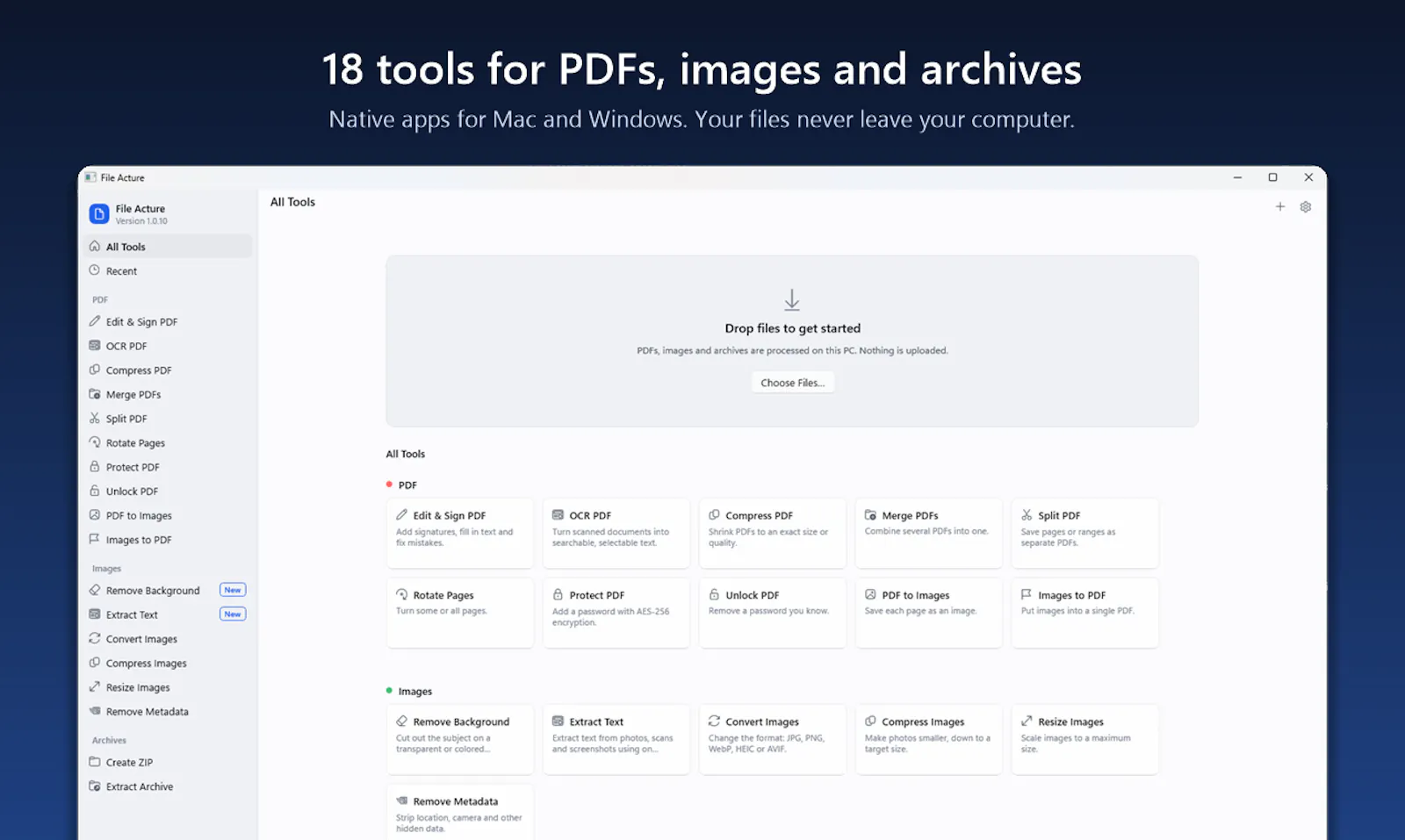
Task: Select Rotate Pages in sidebar
Action: (169, 443)
